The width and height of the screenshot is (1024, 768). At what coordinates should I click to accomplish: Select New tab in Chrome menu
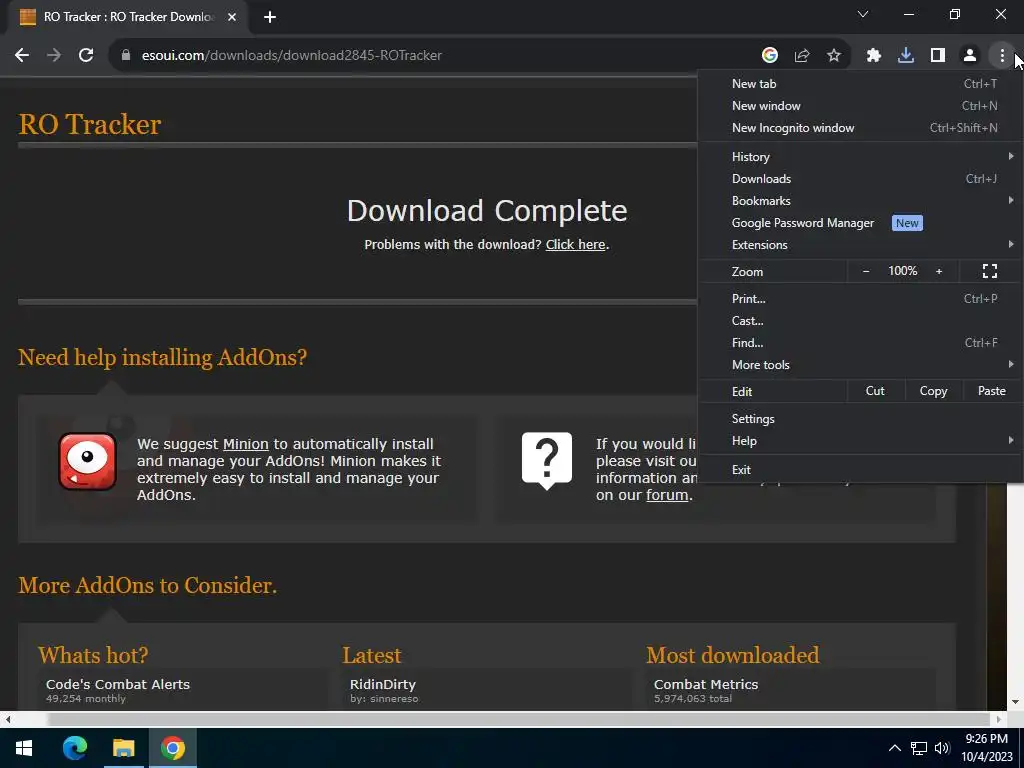click(861, 84)
